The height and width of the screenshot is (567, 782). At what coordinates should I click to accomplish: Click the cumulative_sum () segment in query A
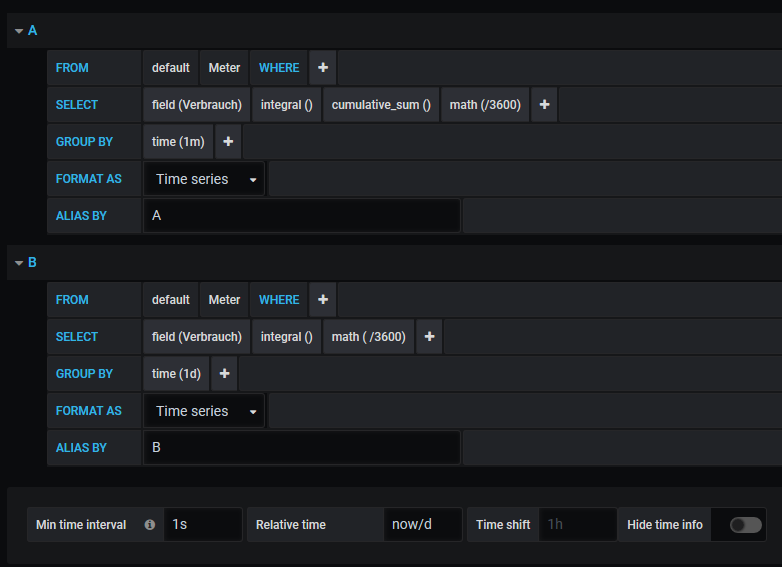[x=381, y=105]
